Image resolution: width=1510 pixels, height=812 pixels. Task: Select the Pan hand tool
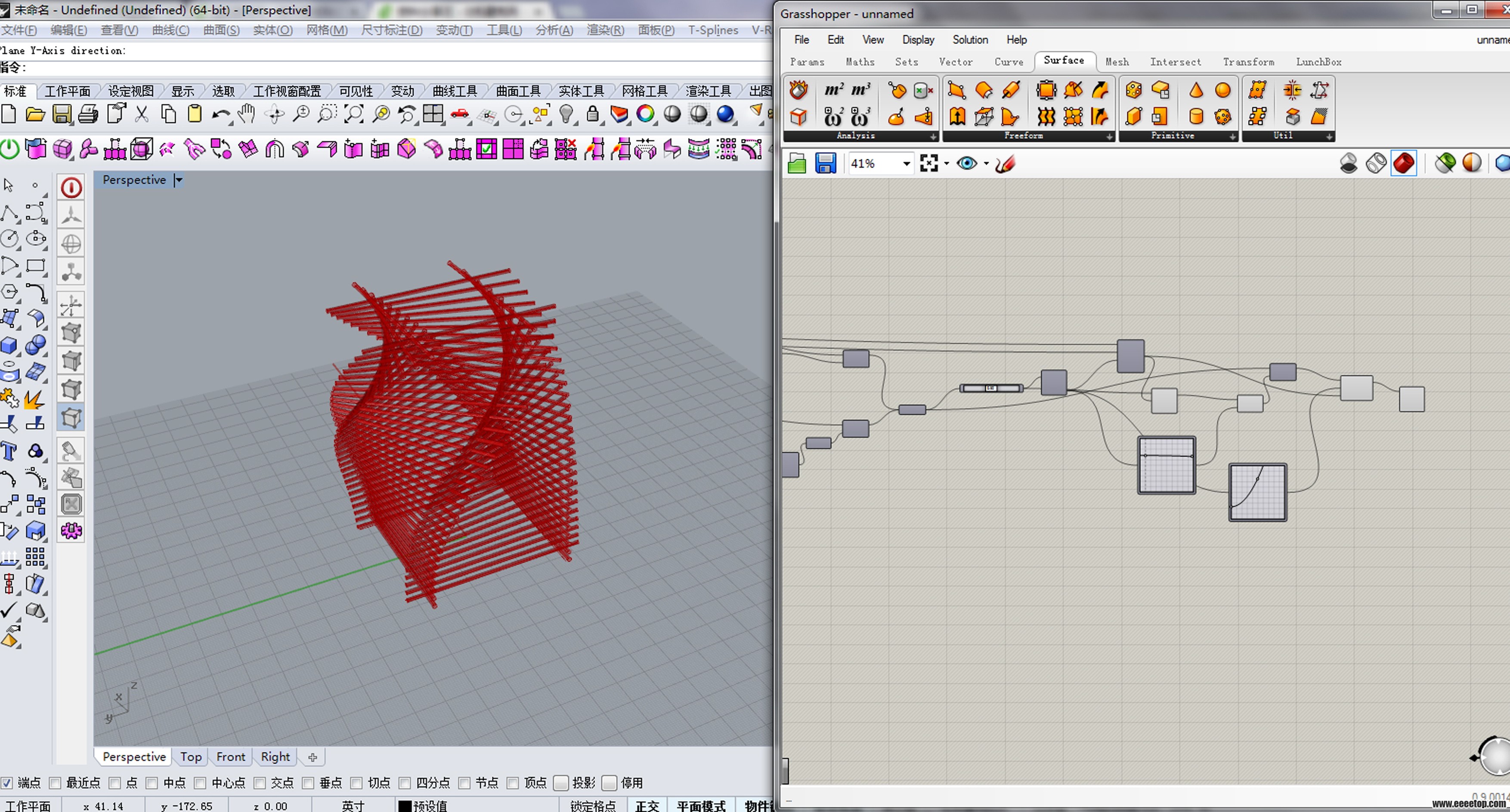click(247, 114)
